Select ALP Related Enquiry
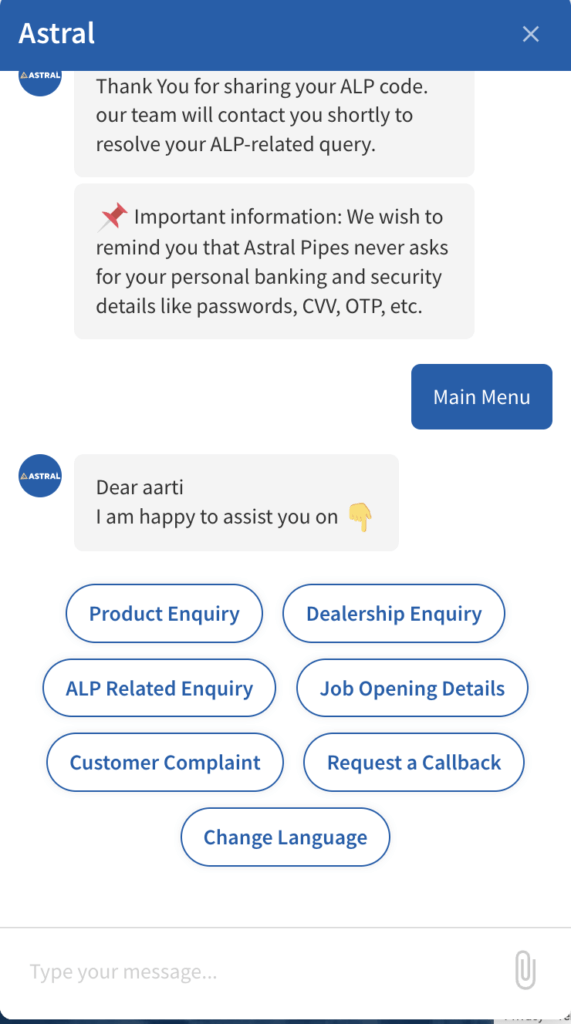Image resolution: width=571 pixels, height=1024 pixels. (159, 688)
